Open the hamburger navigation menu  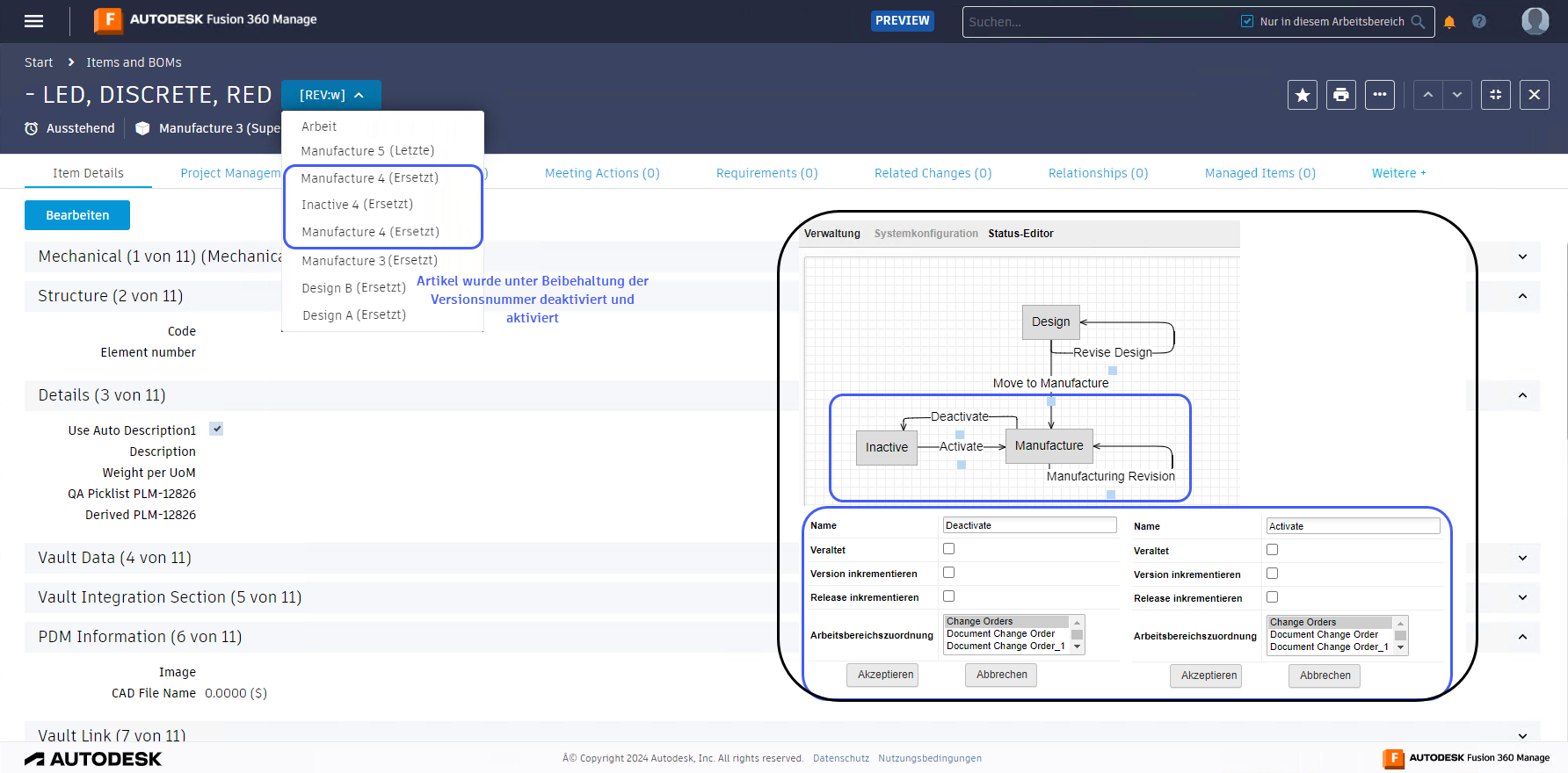point(34,21)
